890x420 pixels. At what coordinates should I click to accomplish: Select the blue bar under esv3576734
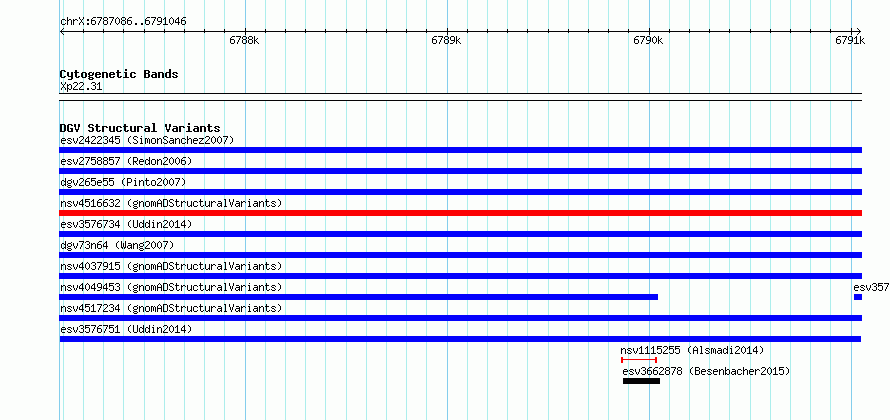click(x=461, y=234)
